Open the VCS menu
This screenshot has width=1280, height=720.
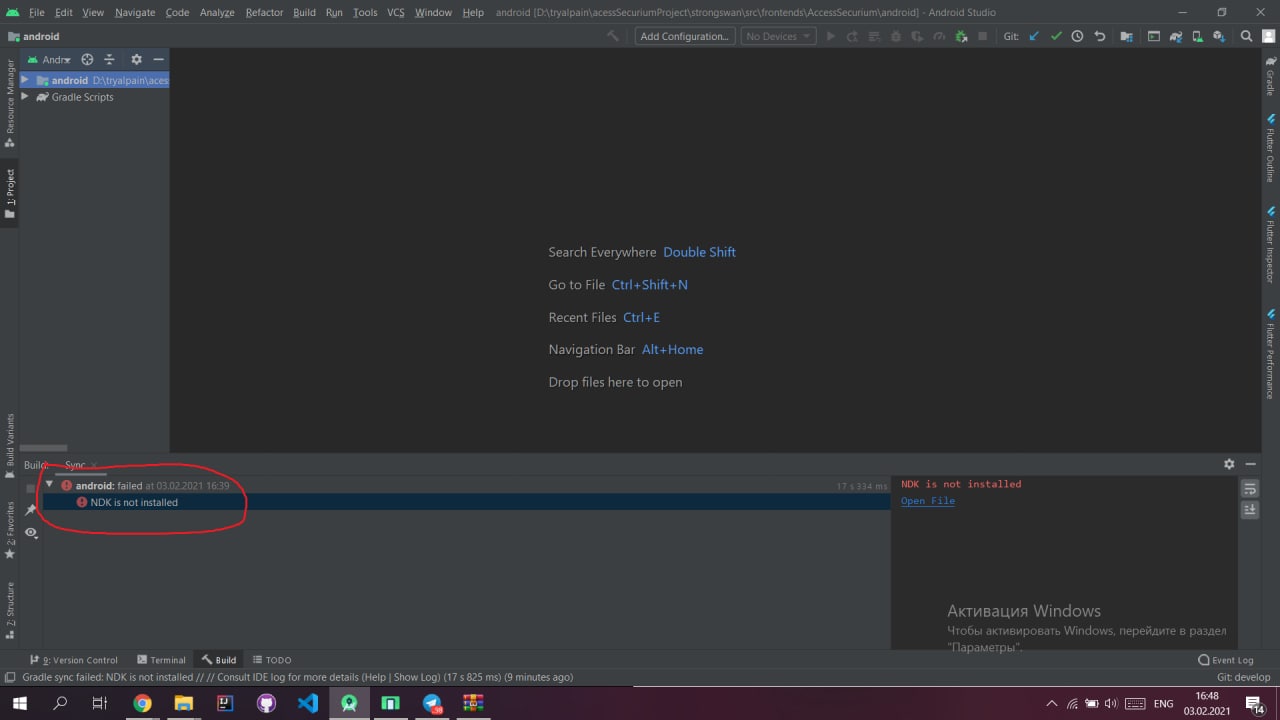[x=396, y=12]
